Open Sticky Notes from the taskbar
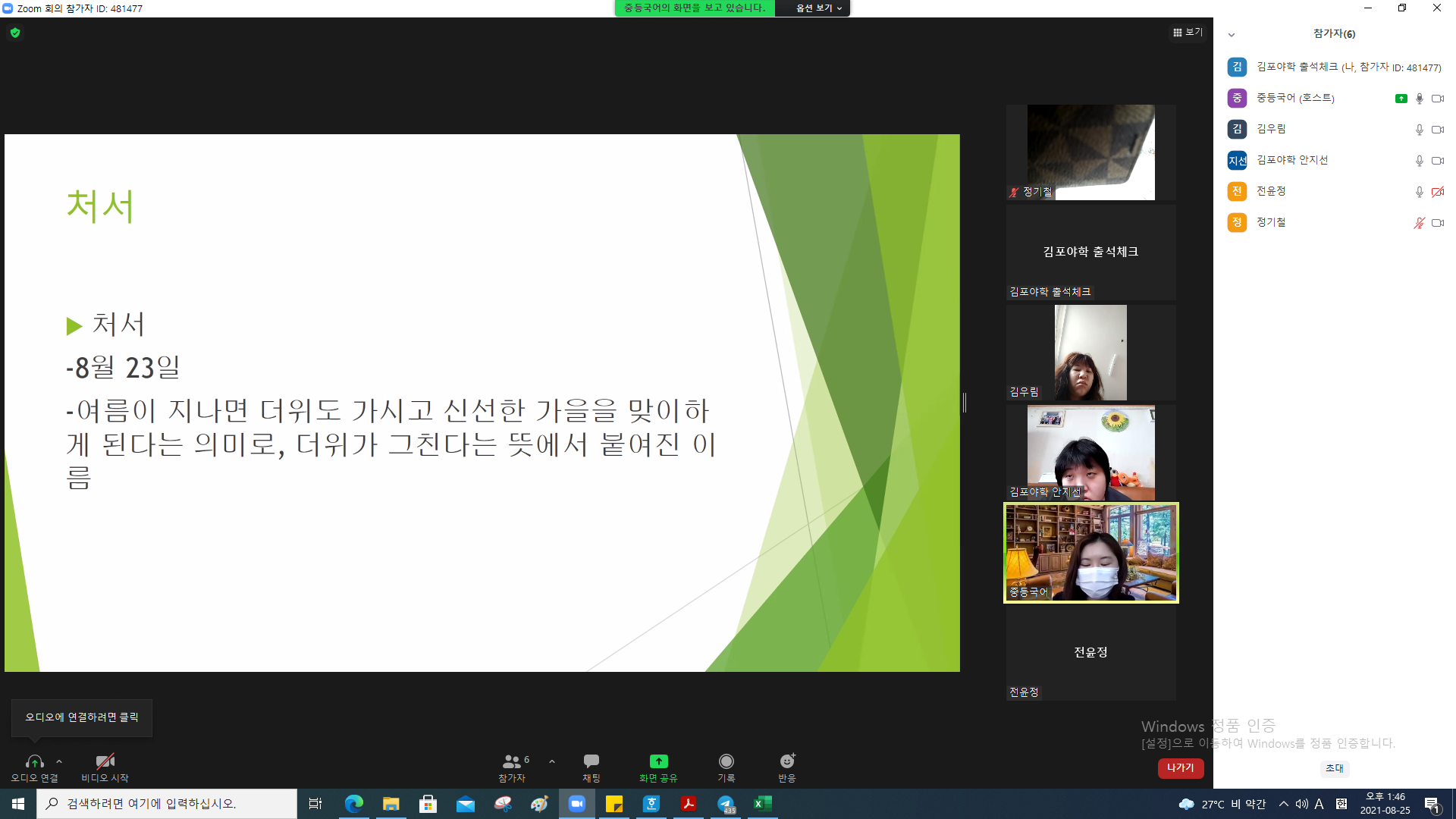1456x819 pixels. click(614, 804)
